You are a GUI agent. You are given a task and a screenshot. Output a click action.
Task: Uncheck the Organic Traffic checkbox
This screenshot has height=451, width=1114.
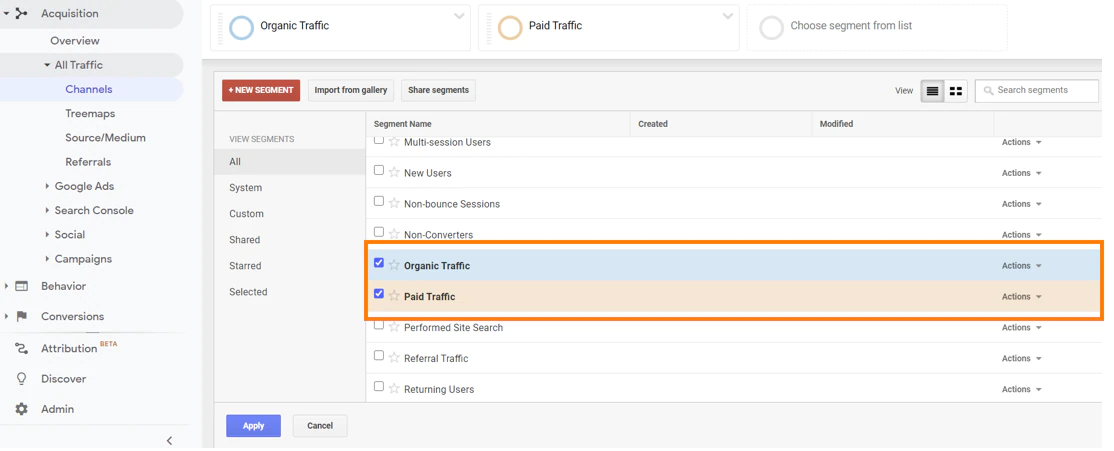pyautogui.click(x=379, y=263)
